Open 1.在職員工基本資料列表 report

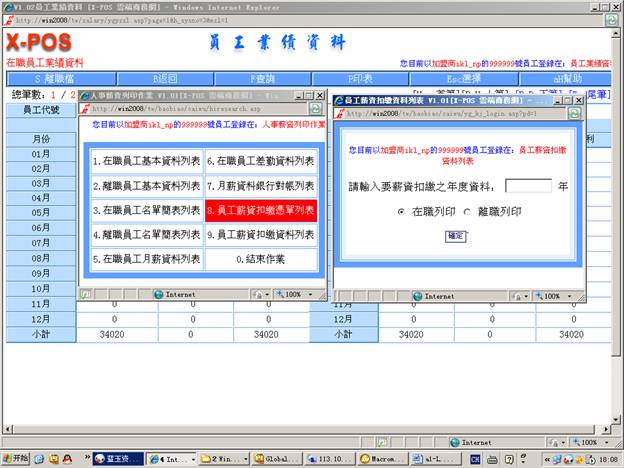pos(145,161)
